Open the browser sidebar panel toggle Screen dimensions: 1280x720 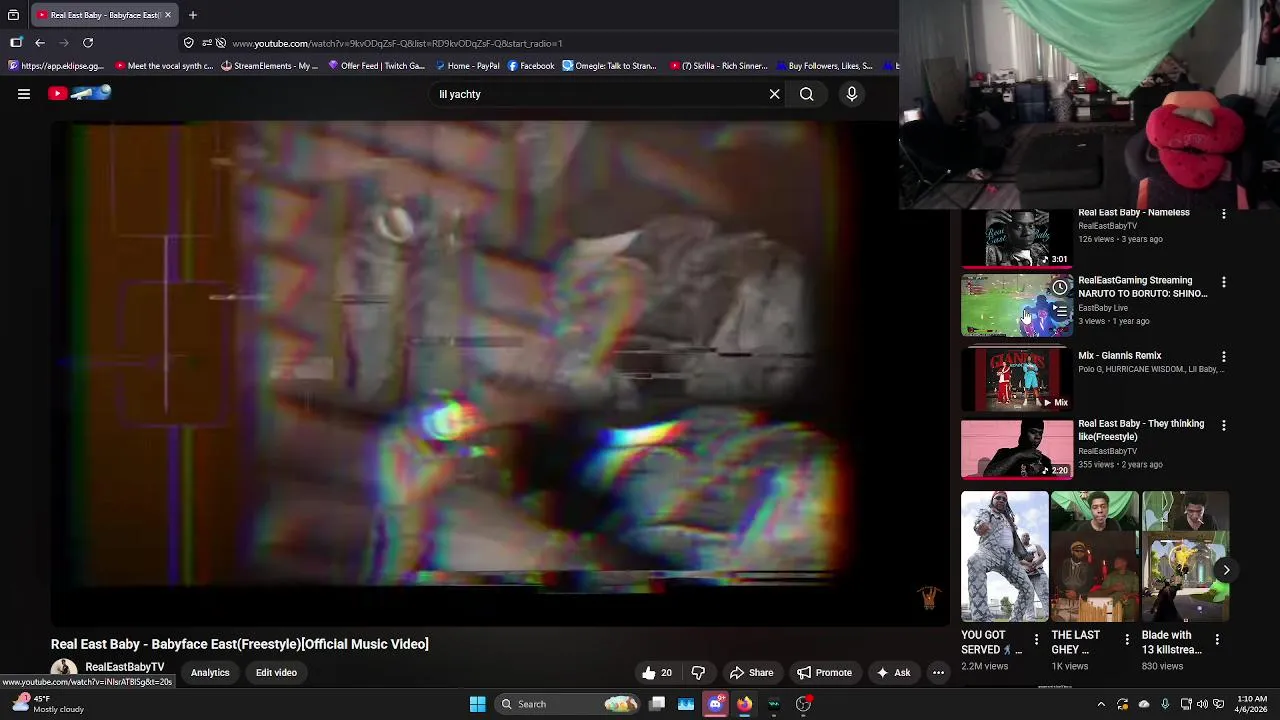(16, 43)
